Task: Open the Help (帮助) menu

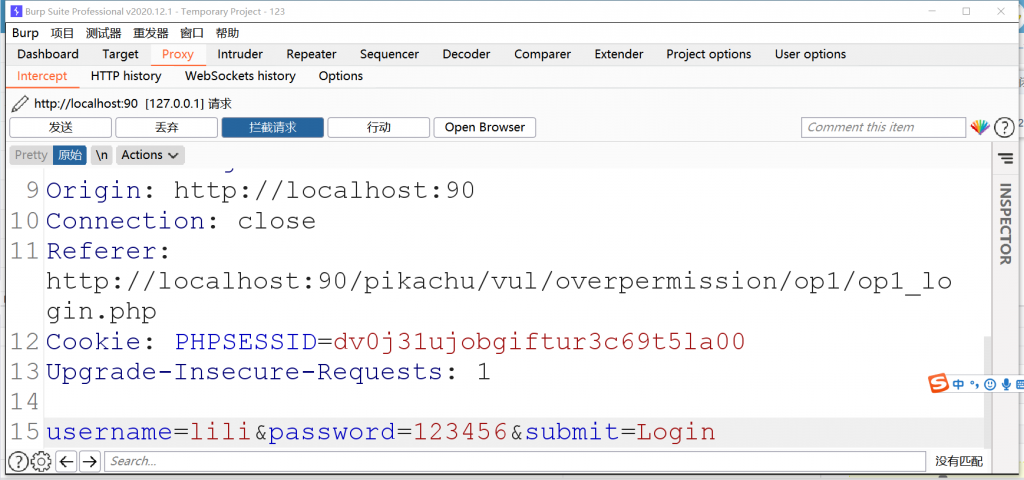Action: coord(227,33)
